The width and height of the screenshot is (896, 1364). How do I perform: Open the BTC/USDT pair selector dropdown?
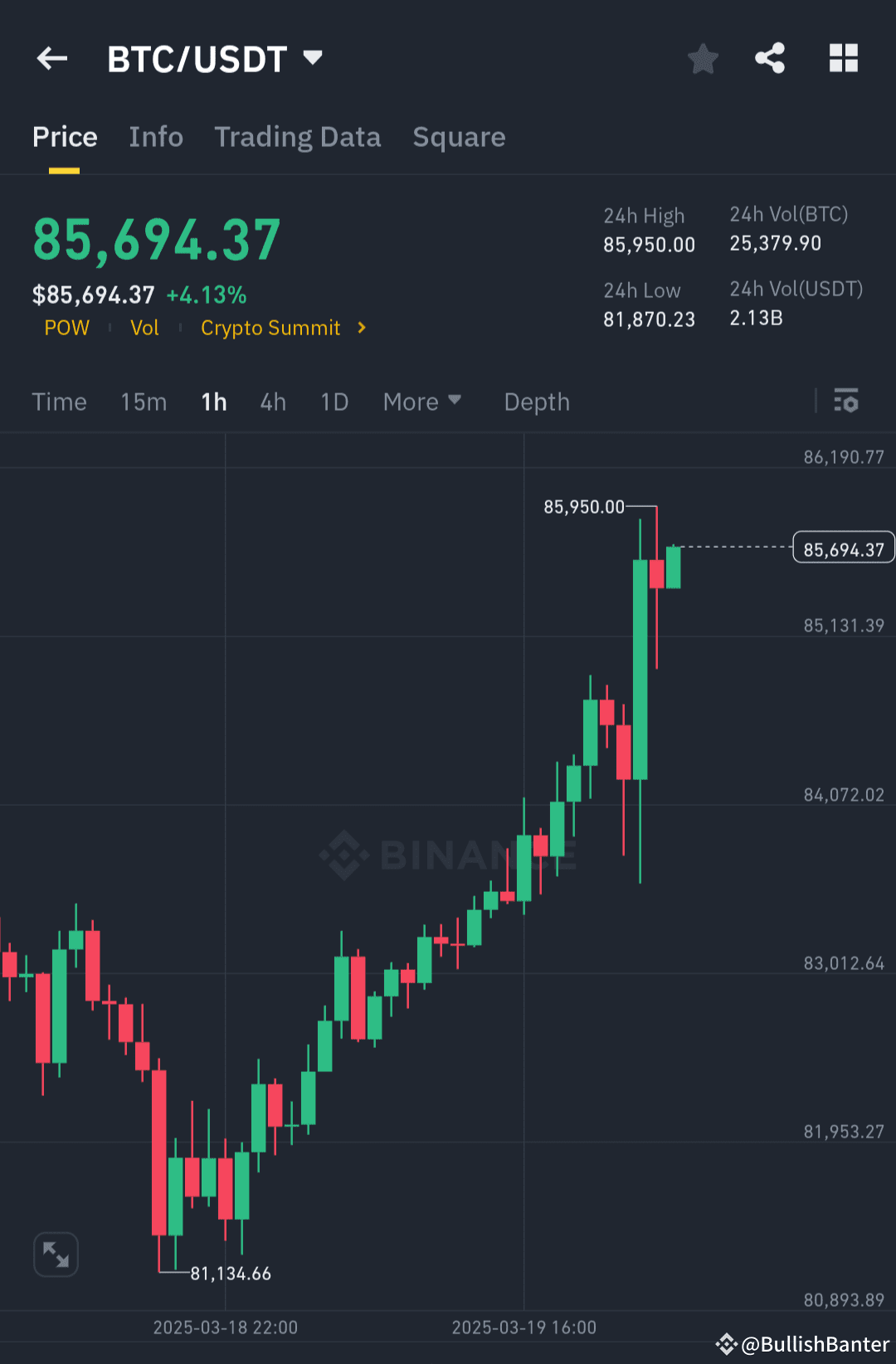click(x=313, y=58)
